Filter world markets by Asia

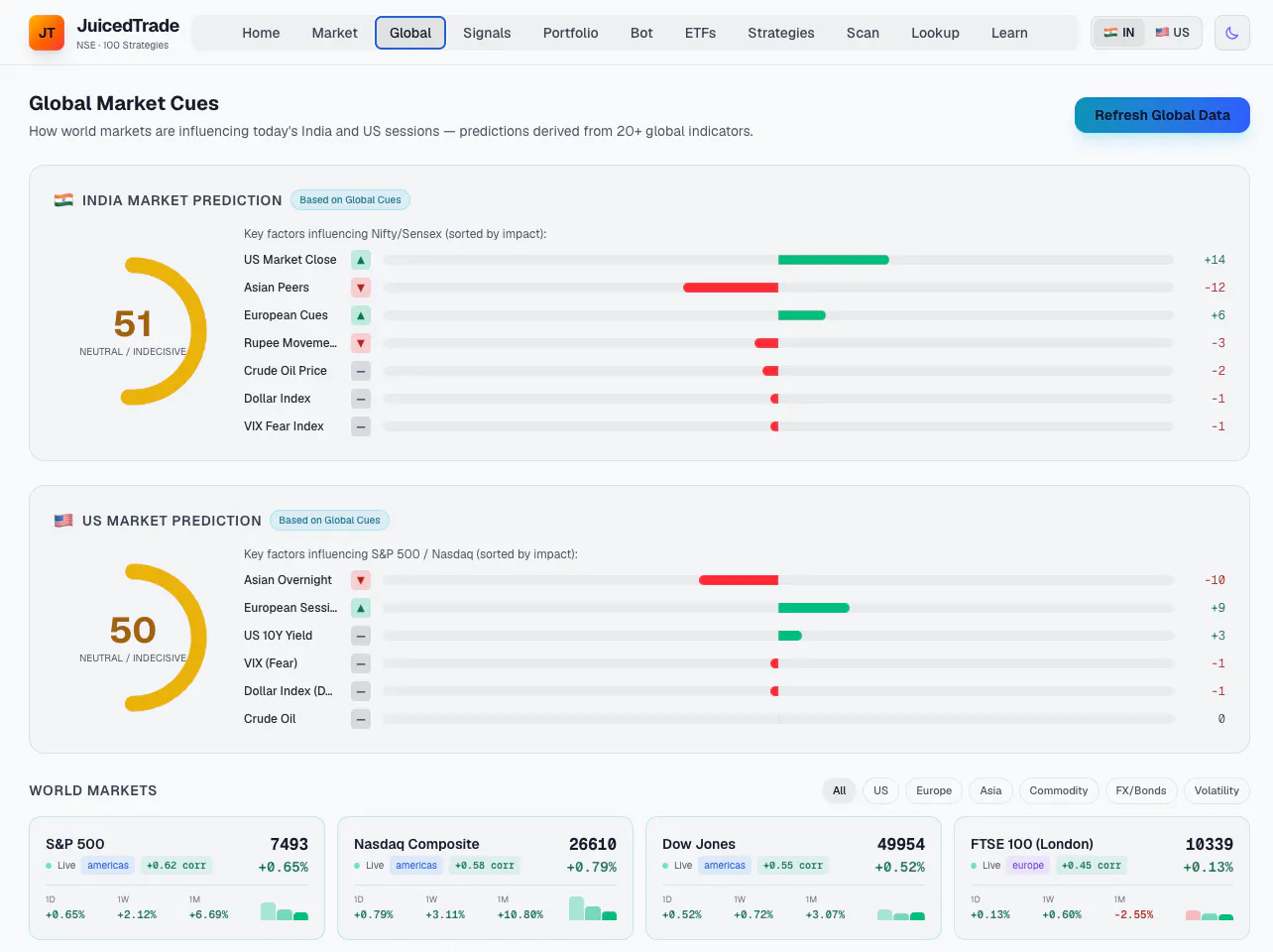click(990, 790)
